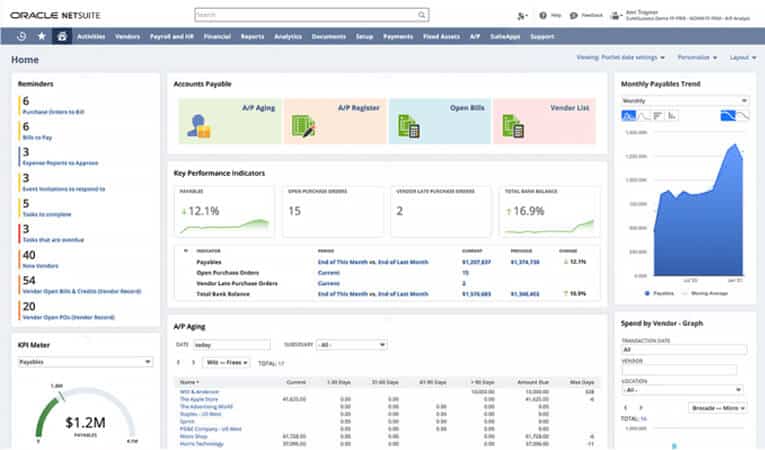The image size is (765, 450).
Task: Click the search magnifier icon
Action: (422, 15)
